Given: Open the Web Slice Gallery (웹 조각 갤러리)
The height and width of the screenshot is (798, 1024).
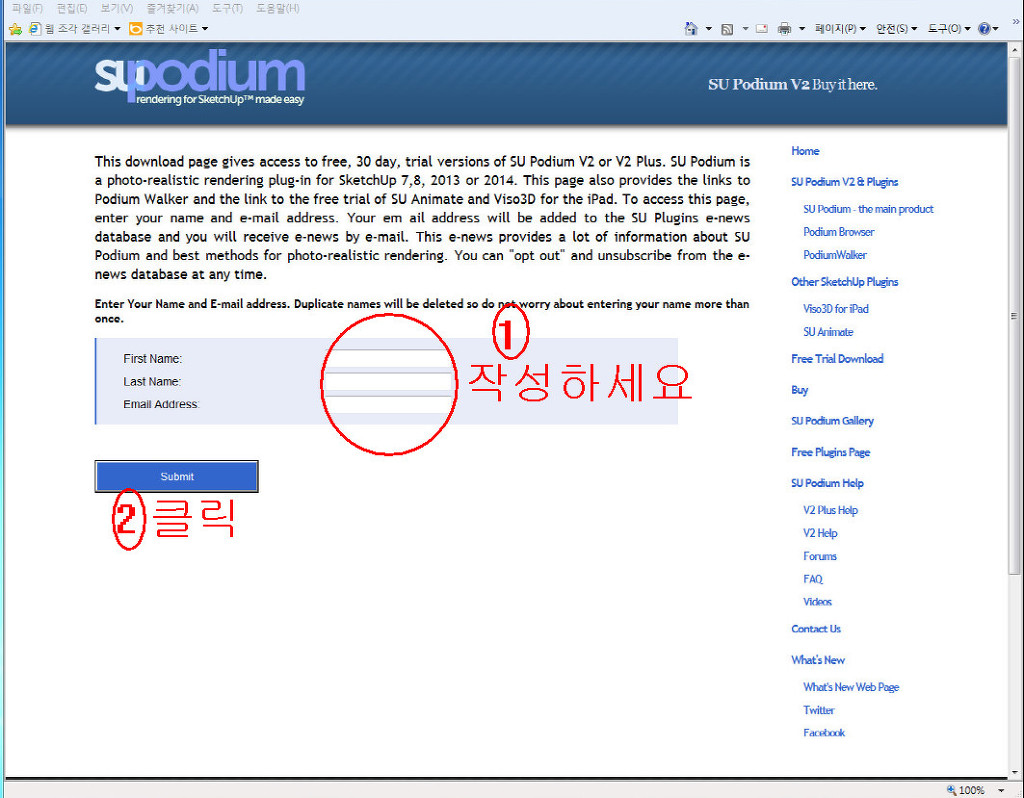Looking at the screenshot, I should click(x=74, y=29).
